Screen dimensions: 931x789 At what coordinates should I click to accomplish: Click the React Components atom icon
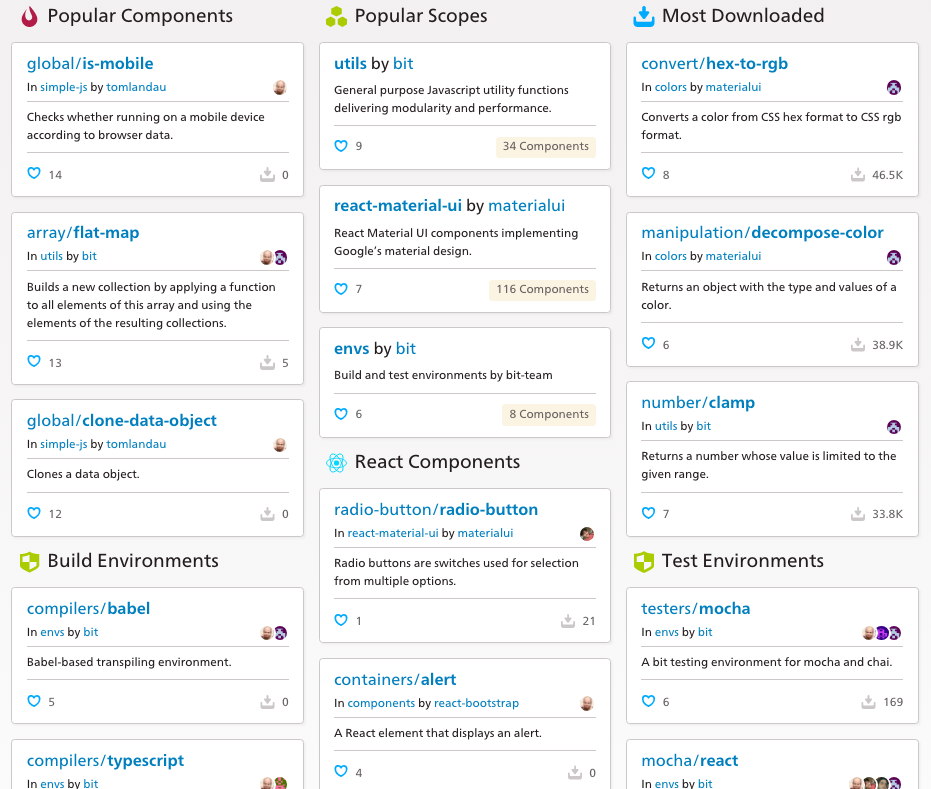click(x=336, y=462)
